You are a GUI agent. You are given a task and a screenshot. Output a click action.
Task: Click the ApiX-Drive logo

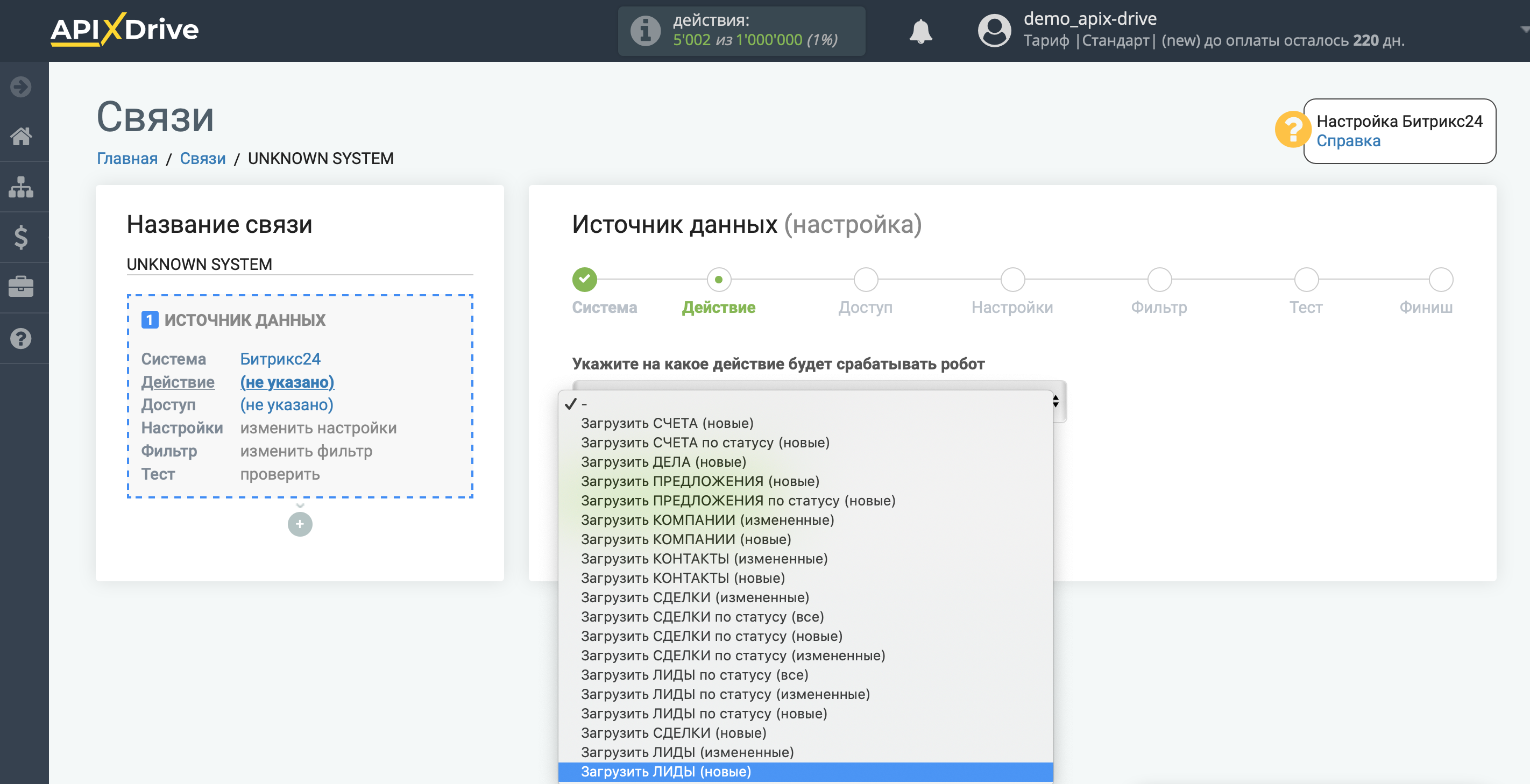124,30
